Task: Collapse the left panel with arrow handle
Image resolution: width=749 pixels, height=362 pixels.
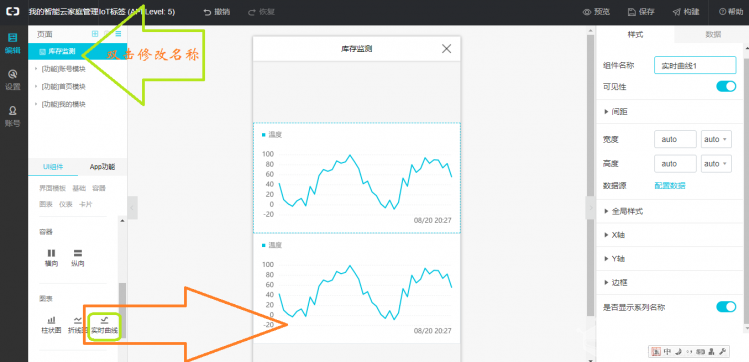Action: 132,208
